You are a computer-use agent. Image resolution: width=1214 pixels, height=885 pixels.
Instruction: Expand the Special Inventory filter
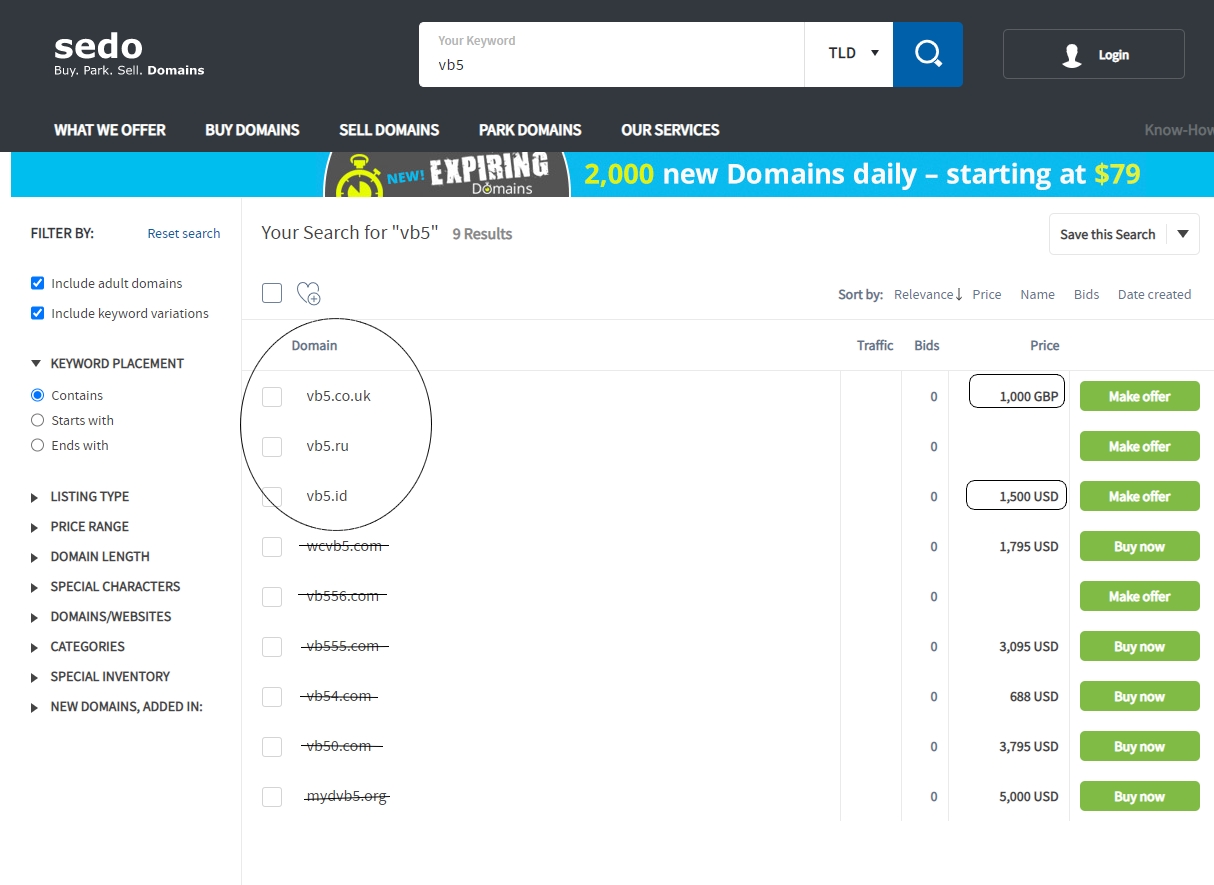point(100,676)
